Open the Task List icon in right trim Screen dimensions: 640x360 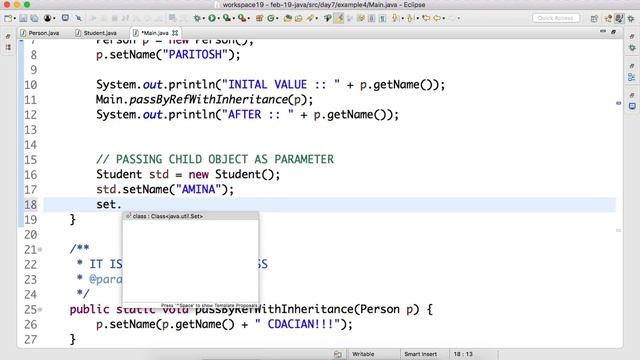tap(632, 106)
